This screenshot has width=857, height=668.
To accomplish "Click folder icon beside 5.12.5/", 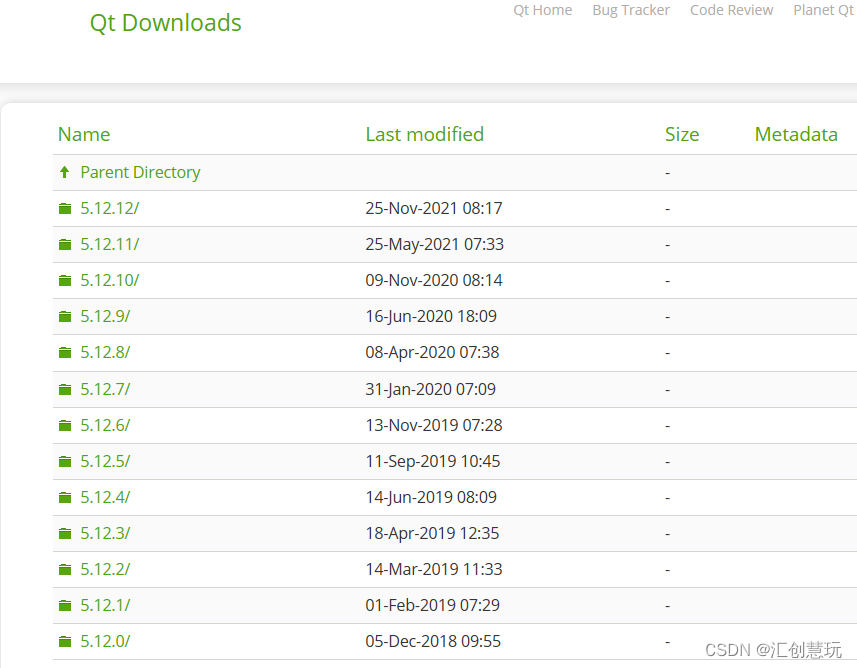I will [x=65, y=462].
